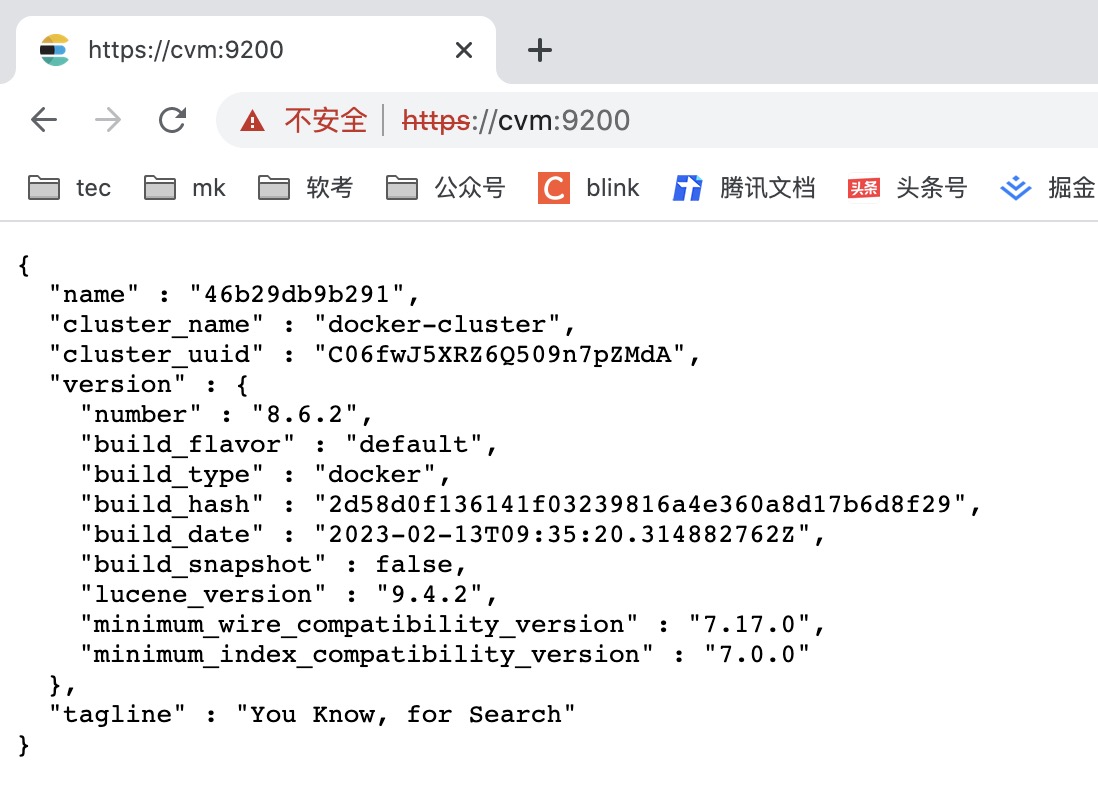Open the 公众号 bookmark folder
1098x790 pixels.
[445, 188]
